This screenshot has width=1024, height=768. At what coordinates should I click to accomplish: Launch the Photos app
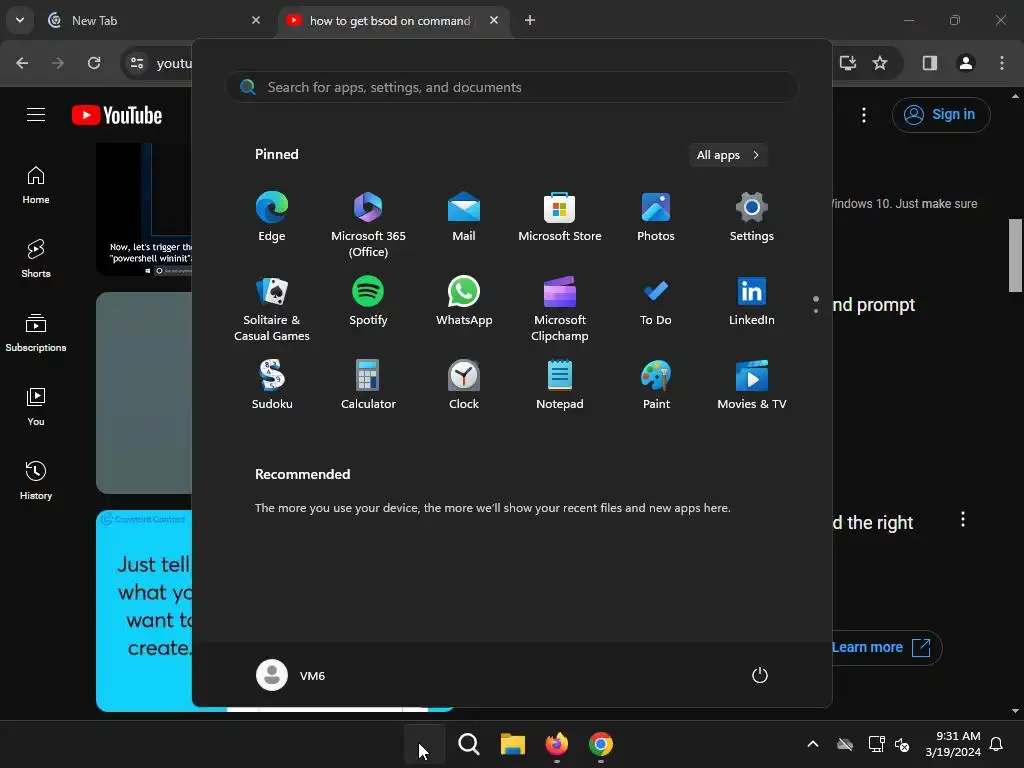click(656, 217)
